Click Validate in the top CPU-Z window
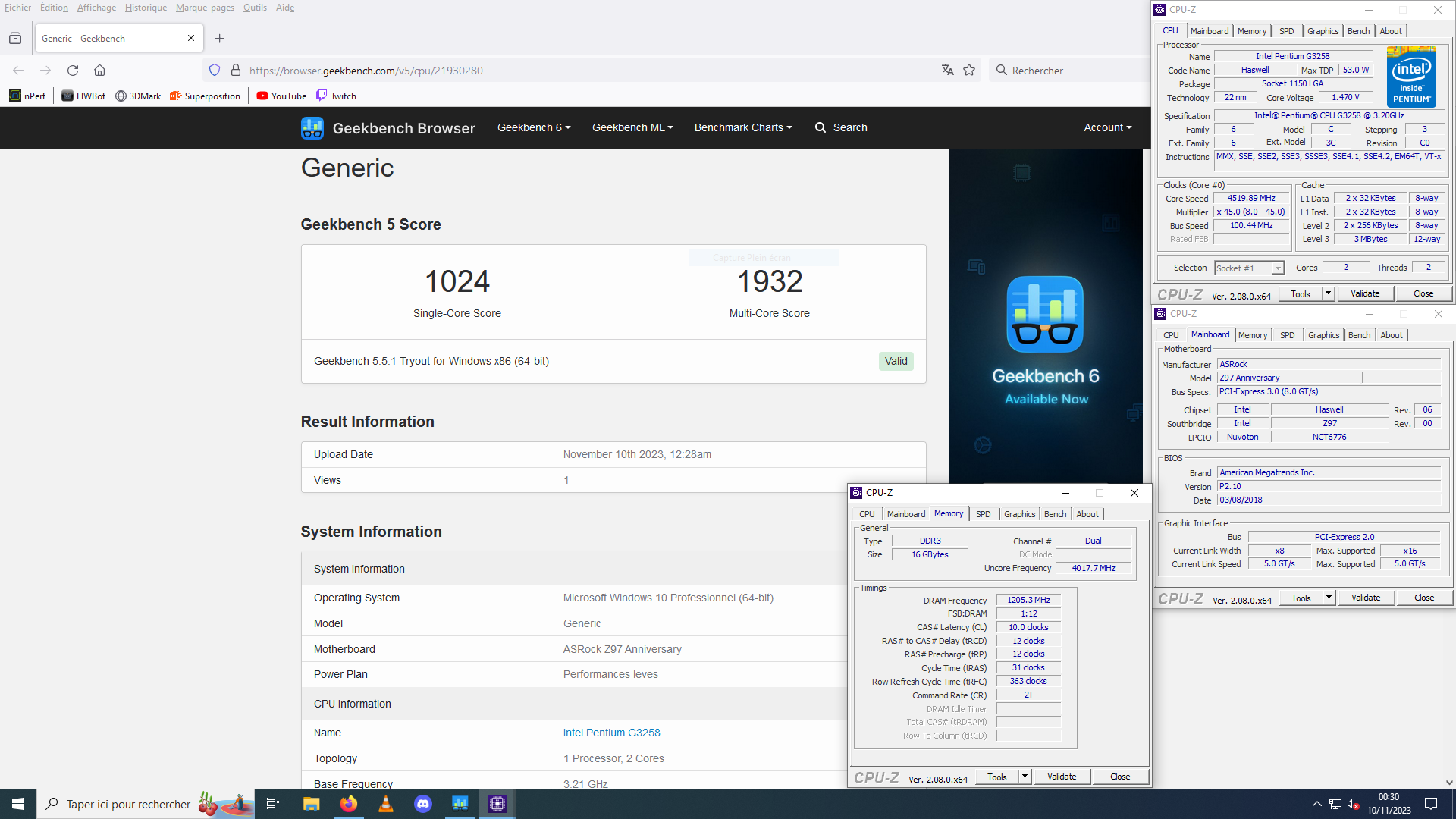1456x819 pixels. [1365, 293]
